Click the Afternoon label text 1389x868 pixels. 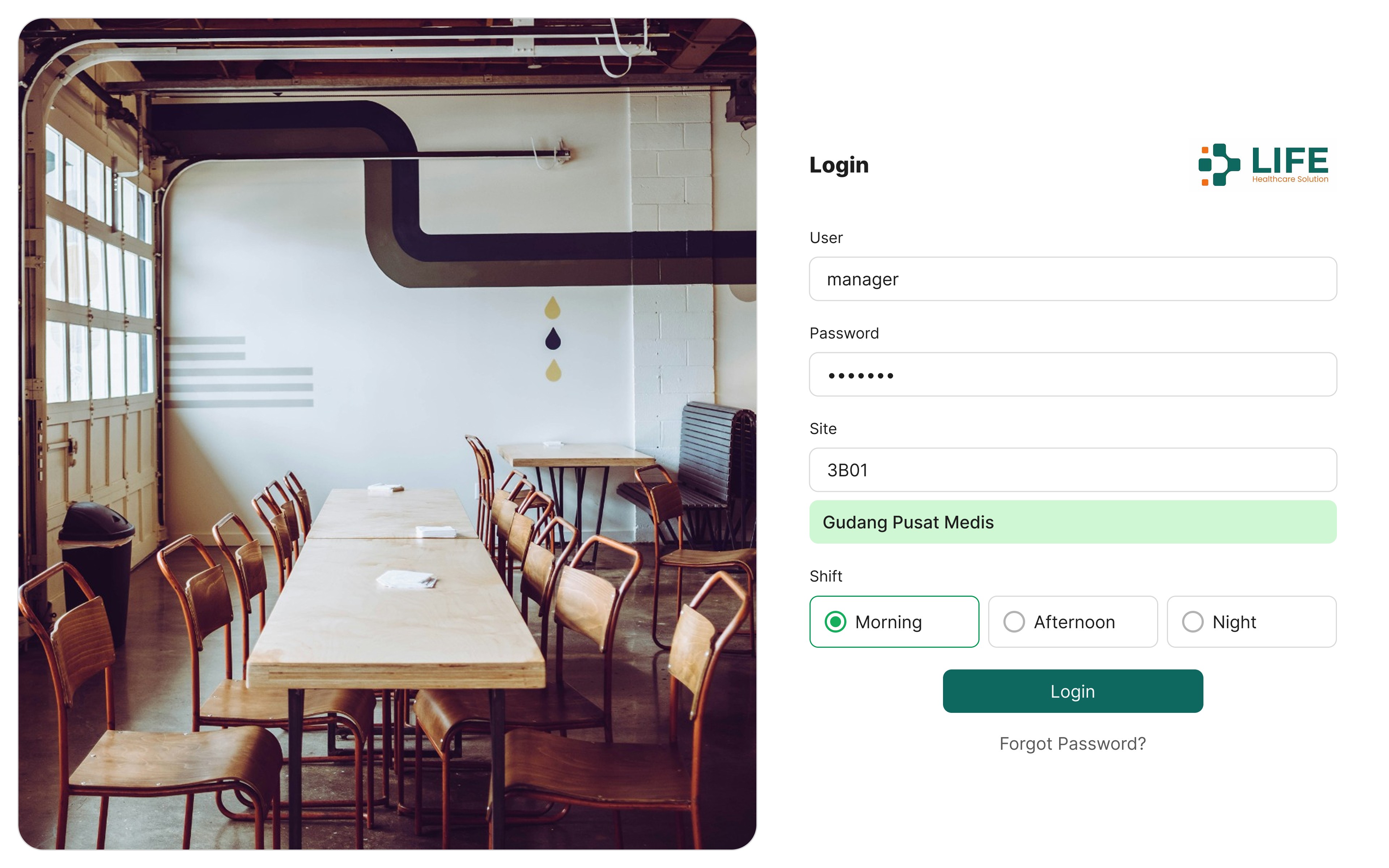[x=1074, y=622]
